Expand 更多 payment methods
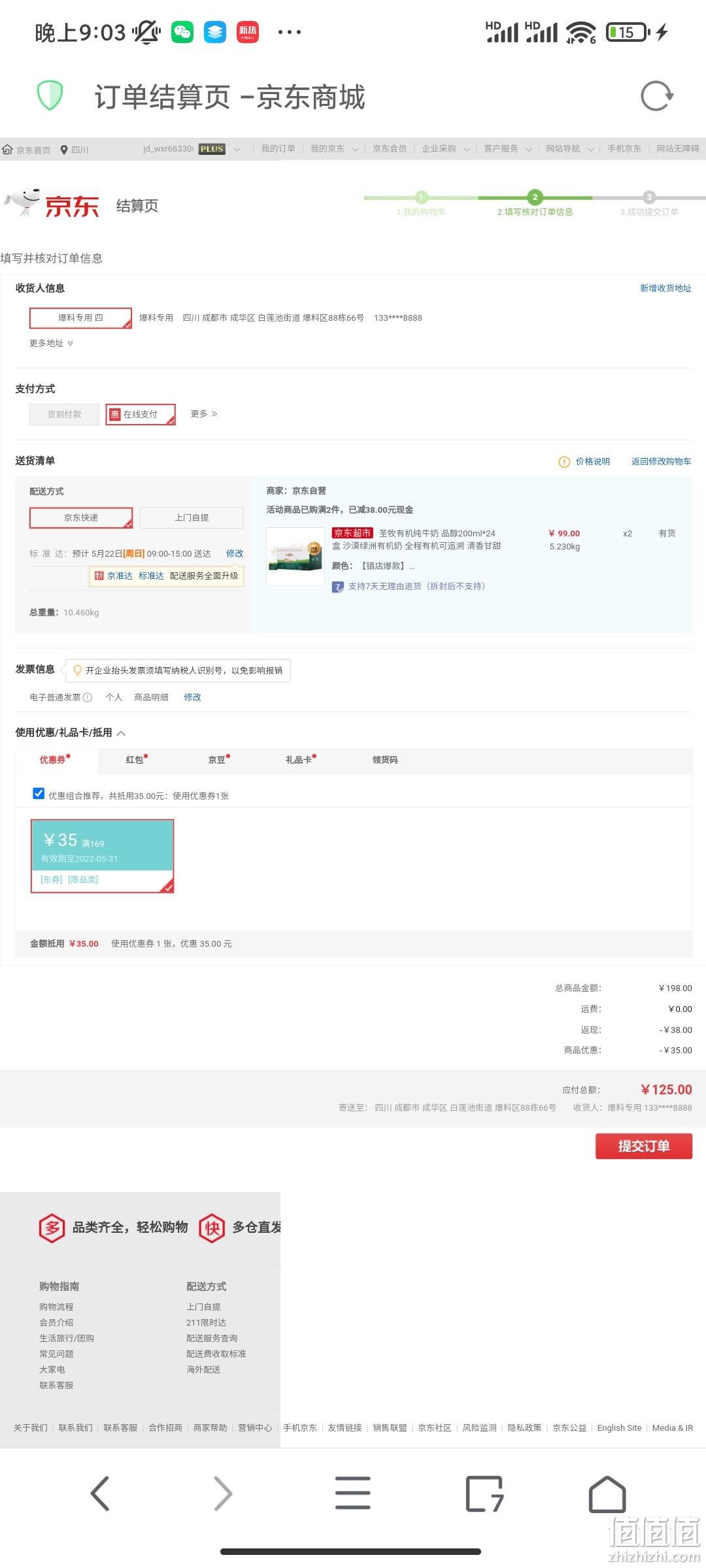The width and height of the screenshot is (706, 1568). (204, 414)
